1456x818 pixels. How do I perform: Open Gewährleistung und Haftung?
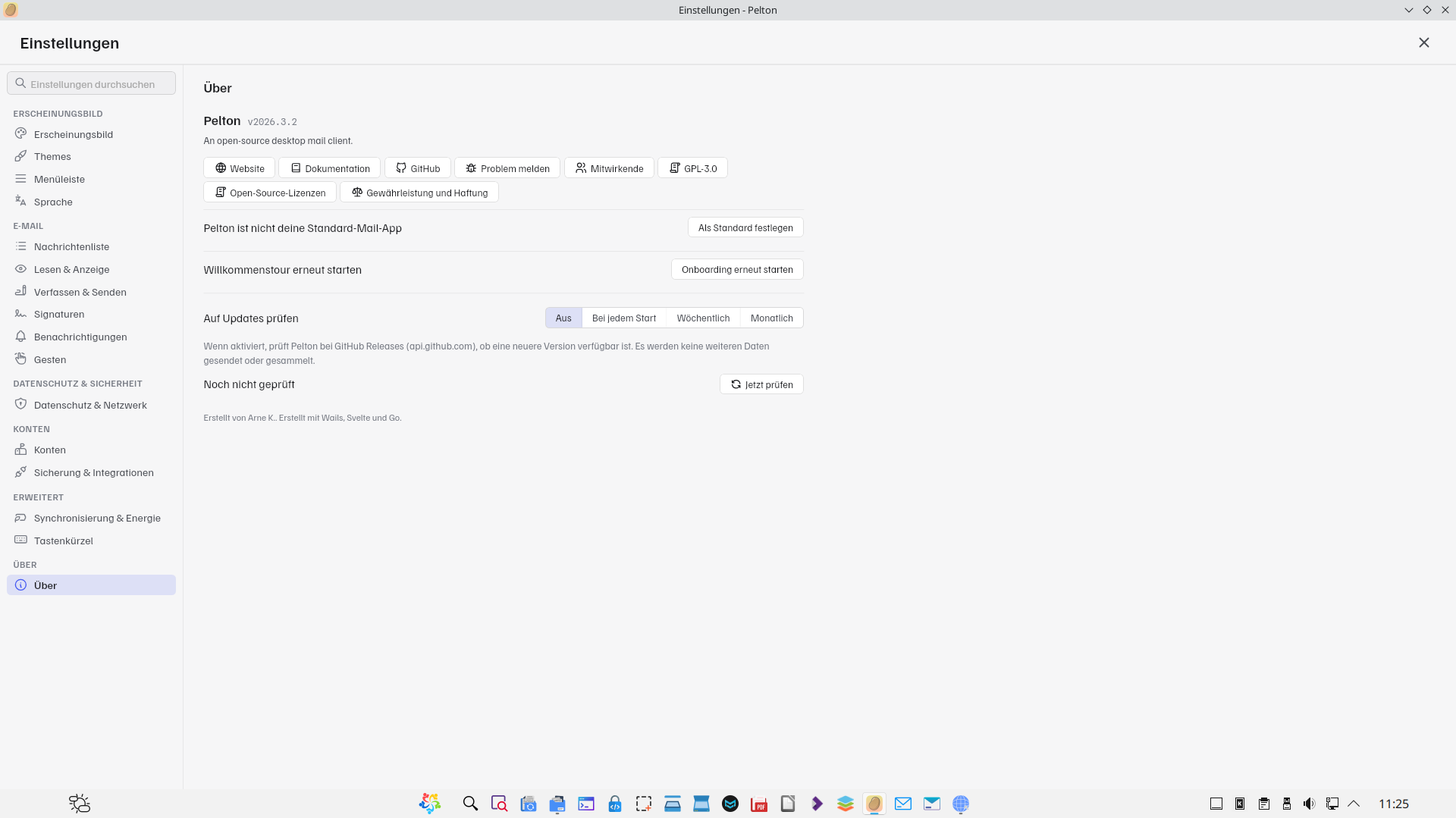419,193
